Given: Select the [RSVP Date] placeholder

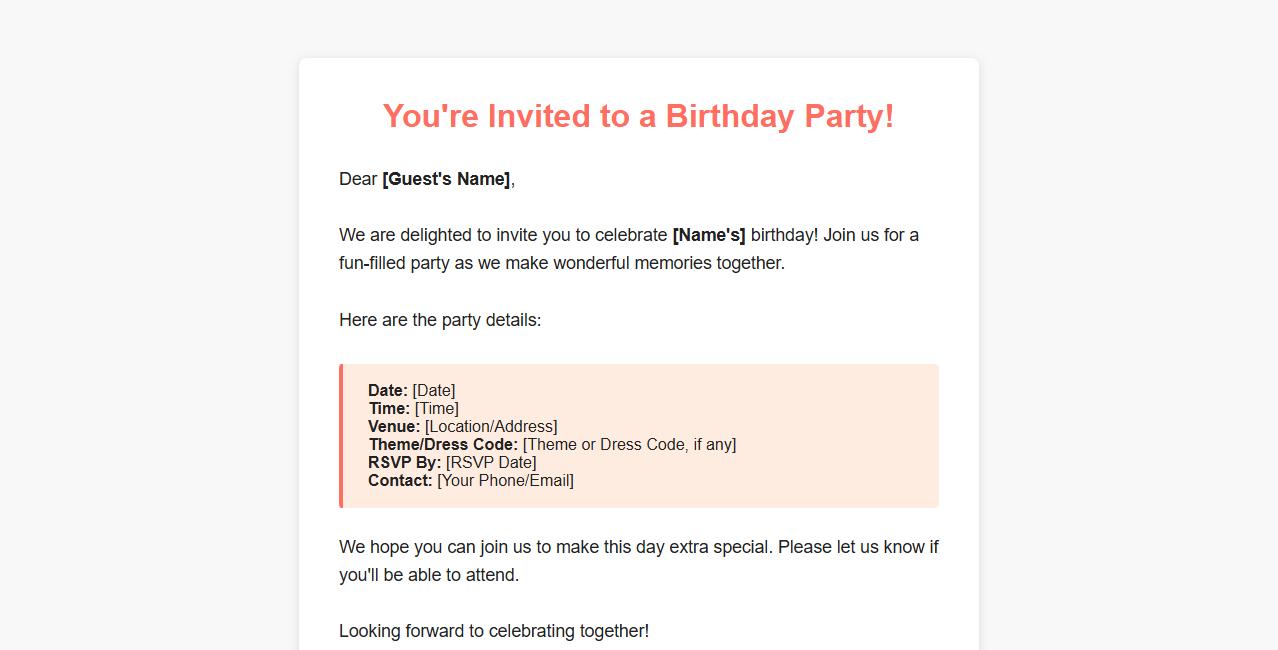Looking at the screenshot, I should 491,463.
